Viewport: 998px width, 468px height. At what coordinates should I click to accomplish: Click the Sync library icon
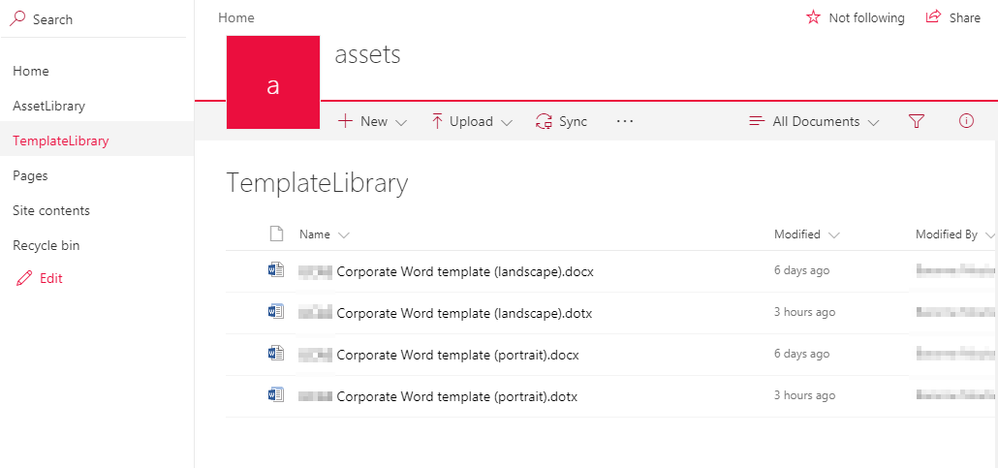click(545, 122)
